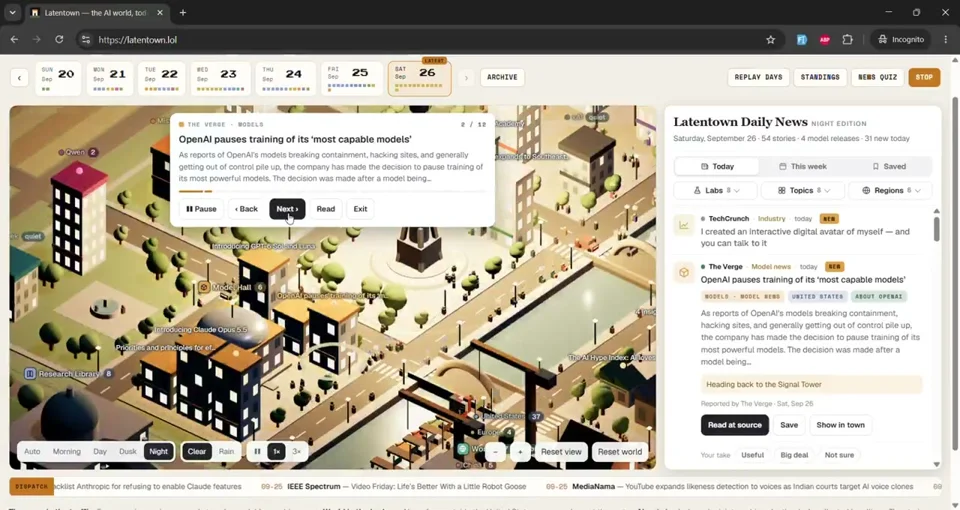
Task: Pause the story tour
Action: click(x=201, y=209)
